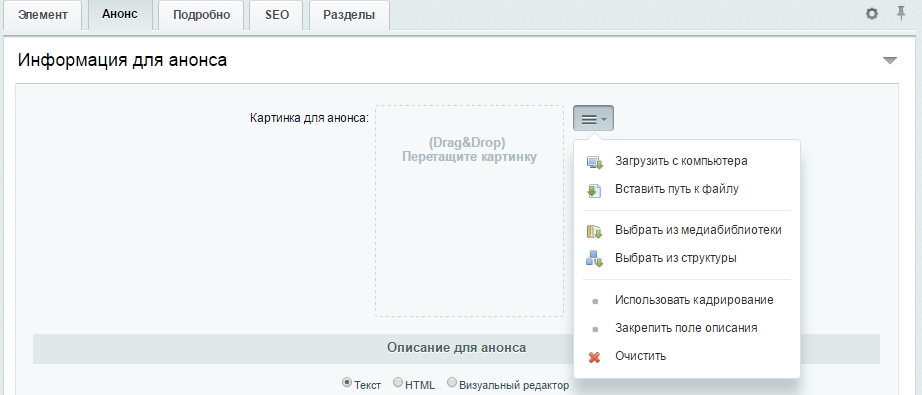Image resolution: width=922 pixels, height=395 pixels.
Task: Click the settings gear icon
Action: (x=872, y=14)
